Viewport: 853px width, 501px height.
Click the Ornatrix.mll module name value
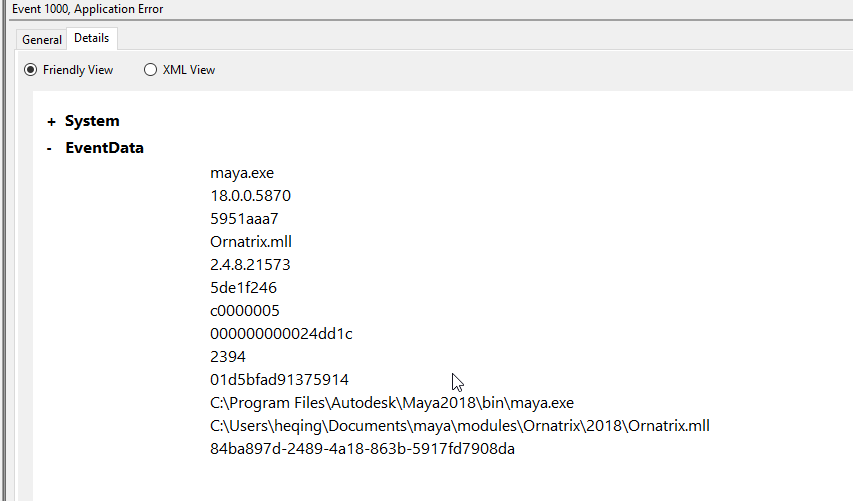[x=251, y=242]
